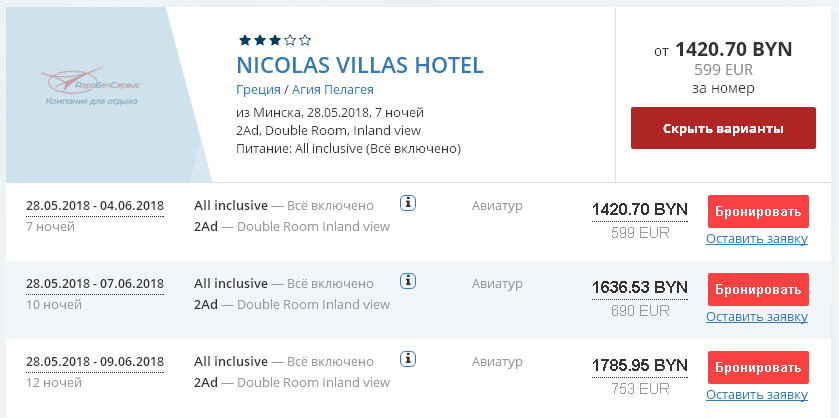This screenshot has height=418, width=839.
Task: Select dates 28.05.2018 - 07.06.2018
Action: click(x=95, y=284)
